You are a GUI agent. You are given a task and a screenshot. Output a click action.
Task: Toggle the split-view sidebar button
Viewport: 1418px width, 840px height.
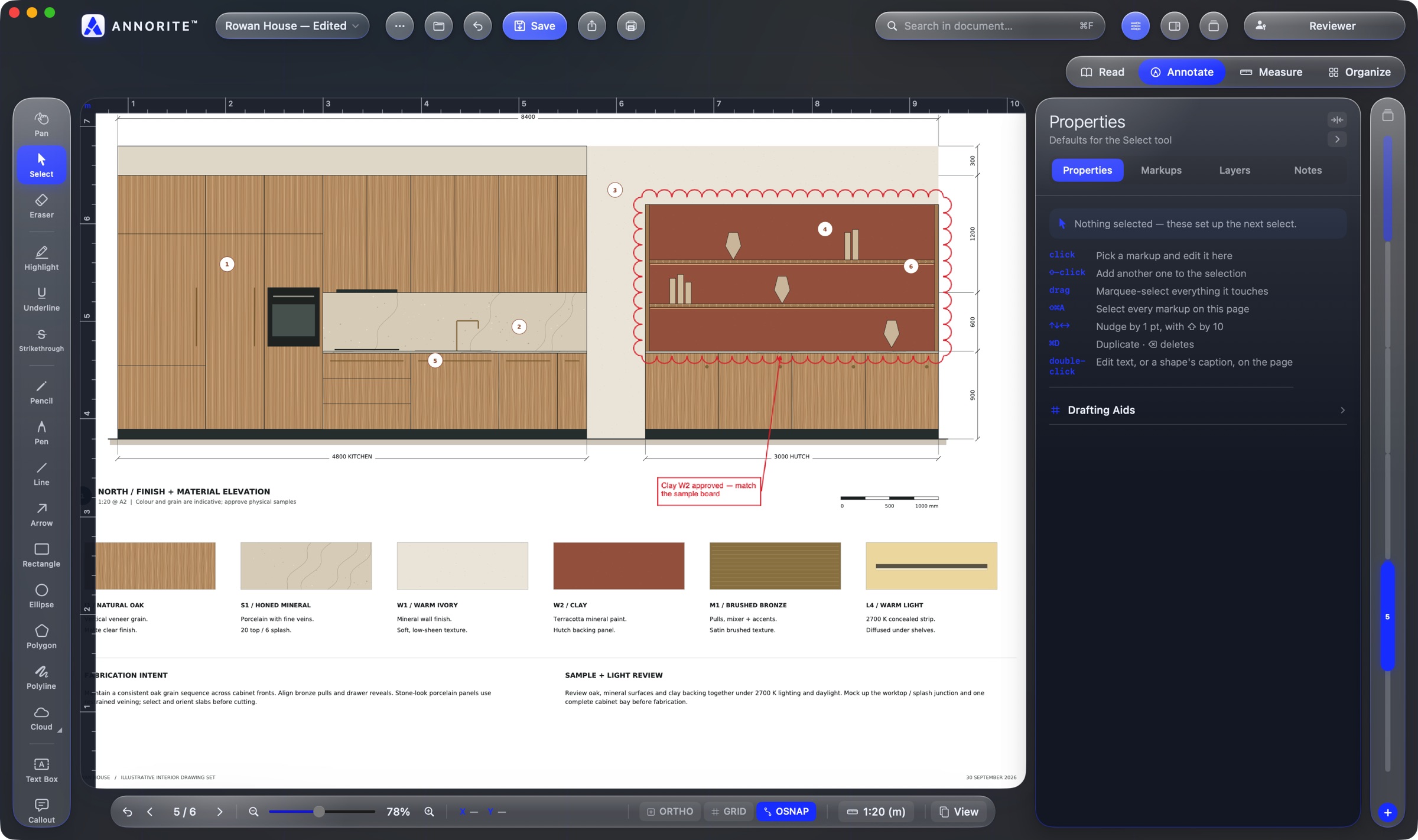[x=1174, y=26]
